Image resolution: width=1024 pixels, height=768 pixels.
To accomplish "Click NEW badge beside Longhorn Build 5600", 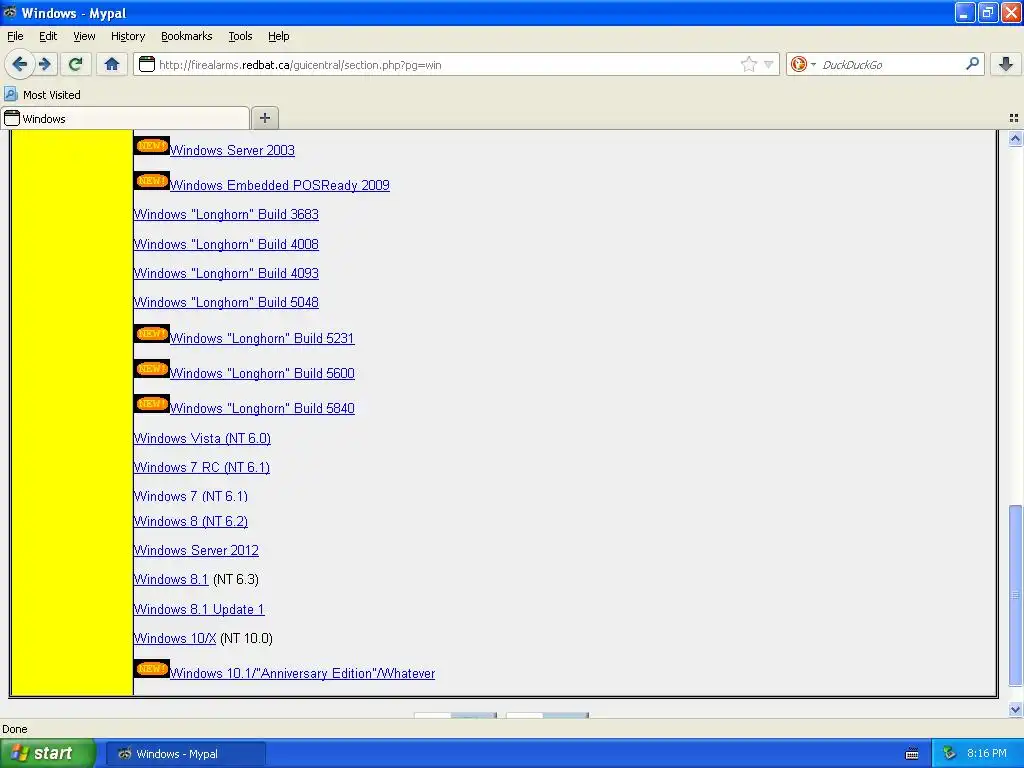I will pos(152,369).
